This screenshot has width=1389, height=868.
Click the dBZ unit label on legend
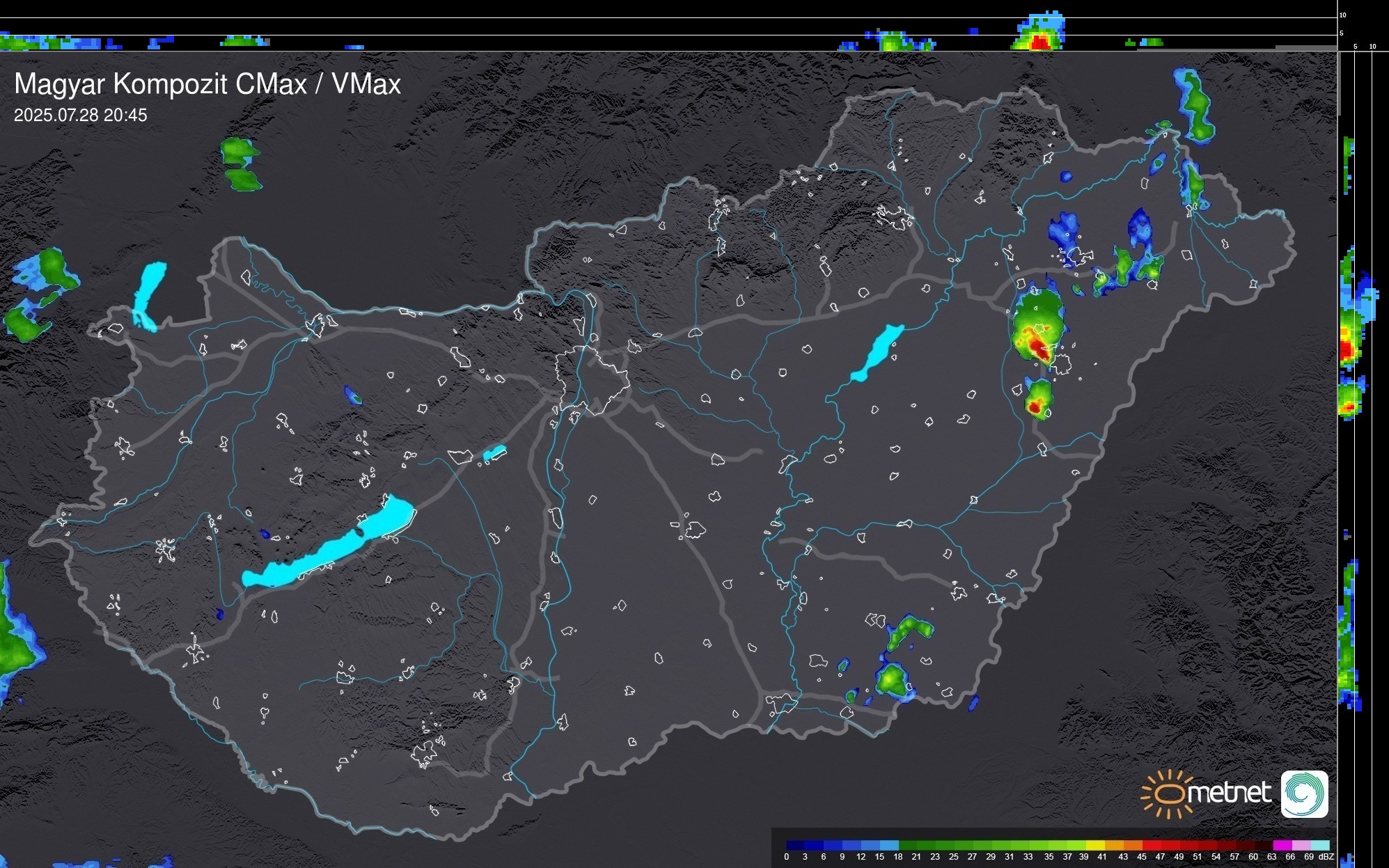[x=1326, y=857]
